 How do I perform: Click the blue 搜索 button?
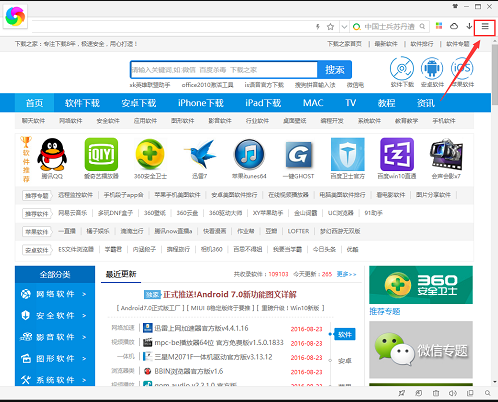(334, 70)
